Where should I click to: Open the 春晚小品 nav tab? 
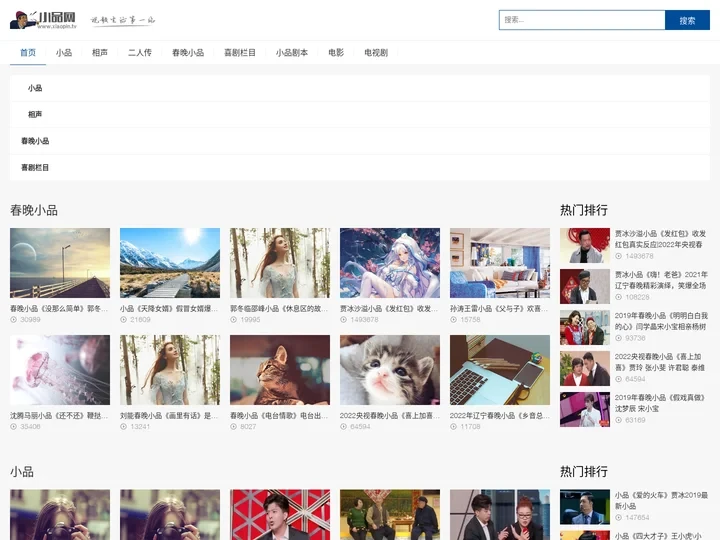(x=188, y=53)
